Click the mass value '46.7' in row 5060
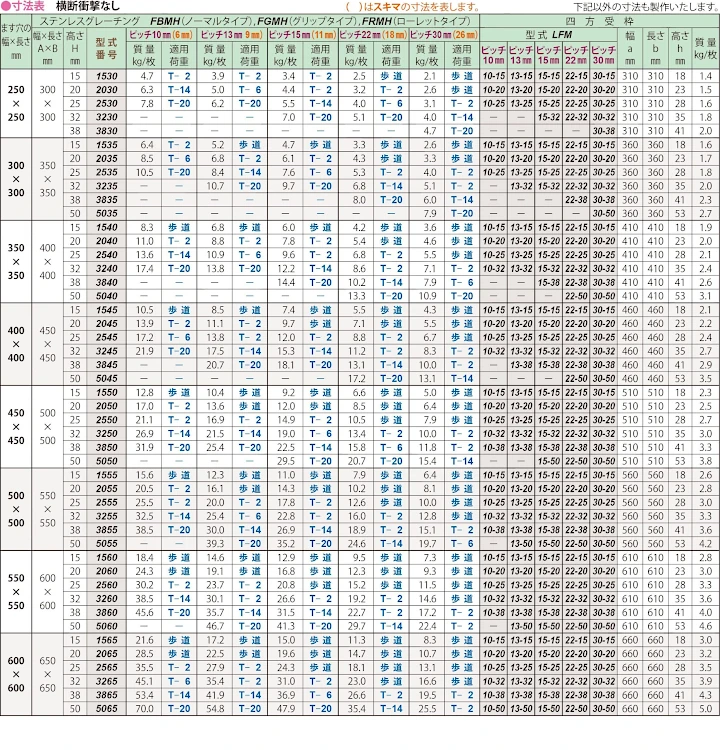The image size is (720, 750). (x=215, y=626)
